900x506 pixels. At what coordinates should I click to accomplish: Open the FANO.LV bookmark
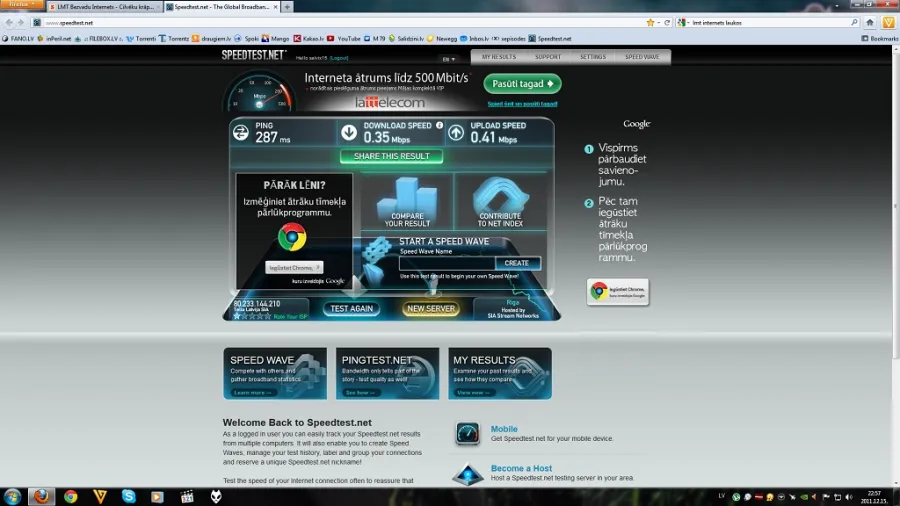(18, 38)
